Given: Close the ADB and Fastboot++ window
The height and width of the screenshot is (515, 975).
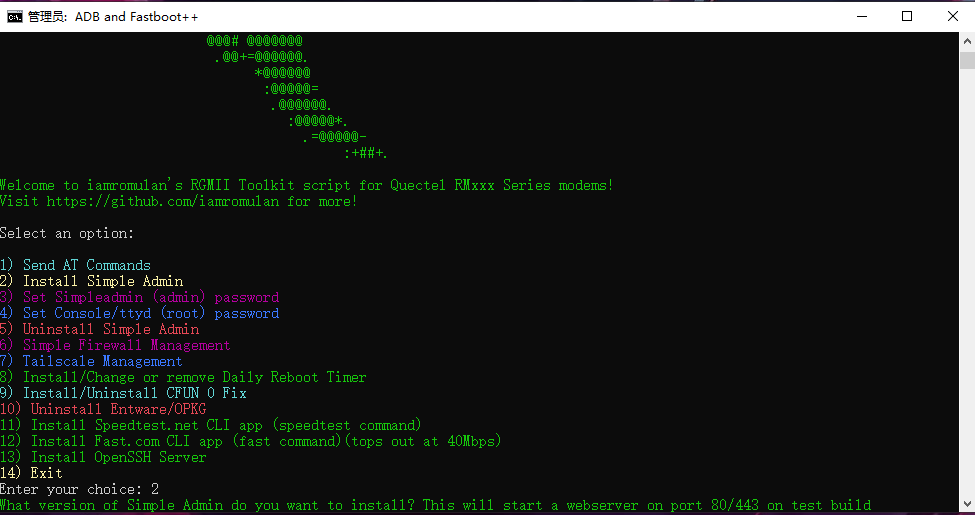Looking at the screenshot, I should [x=952, y=16].
